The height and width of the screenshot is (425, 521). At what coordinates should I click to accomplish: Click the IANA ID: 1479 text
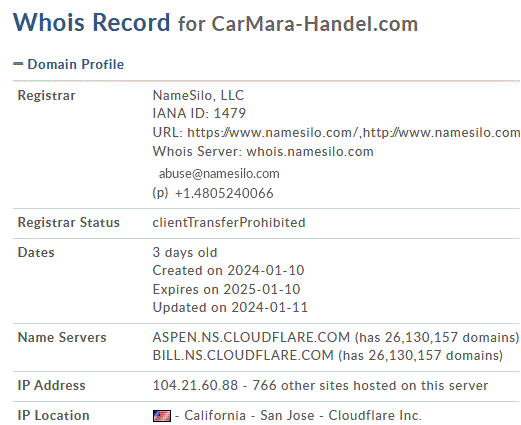pos(199,113)
